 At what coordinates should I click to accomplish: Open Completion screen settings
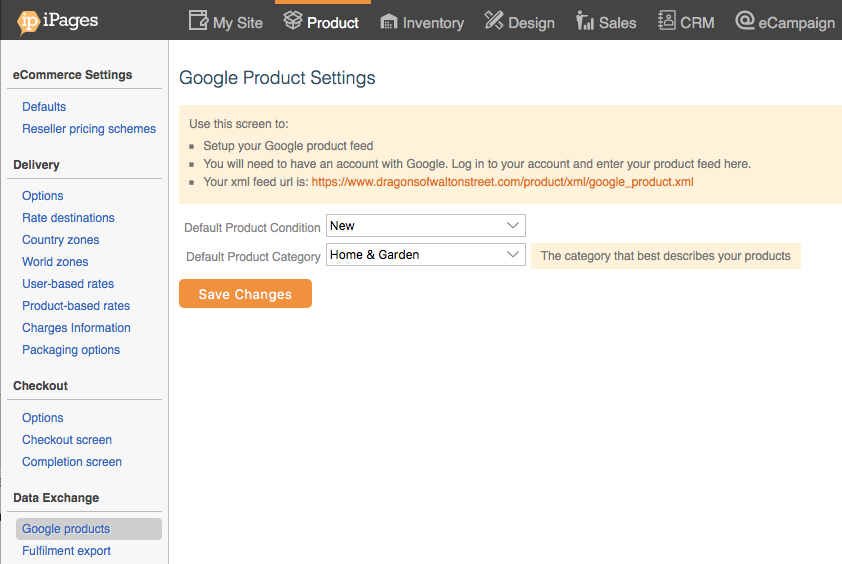(x=72, y=462)
